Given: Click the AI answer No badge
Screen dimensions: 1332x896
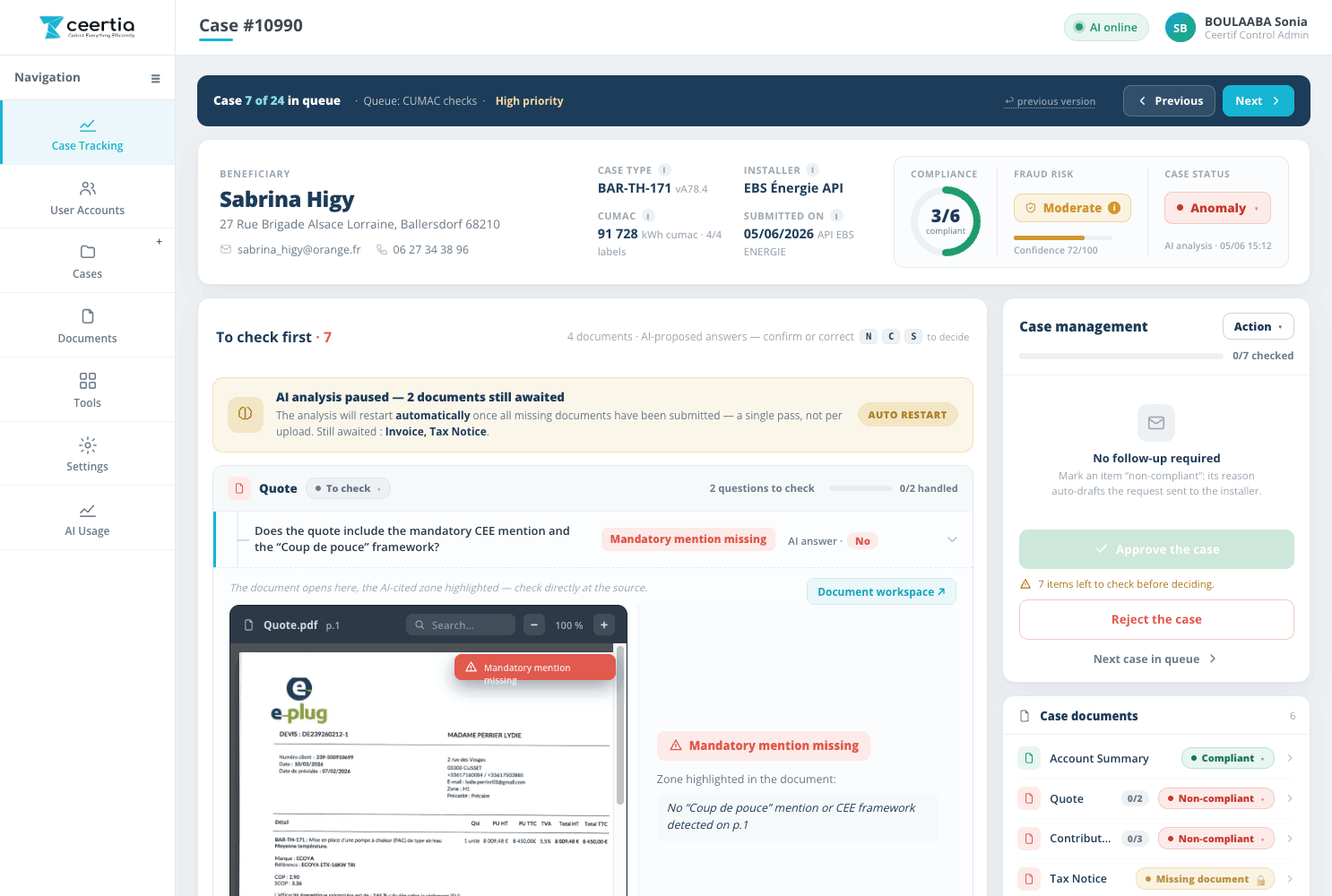Looking at the screenshot, I should tap(862, 541).
